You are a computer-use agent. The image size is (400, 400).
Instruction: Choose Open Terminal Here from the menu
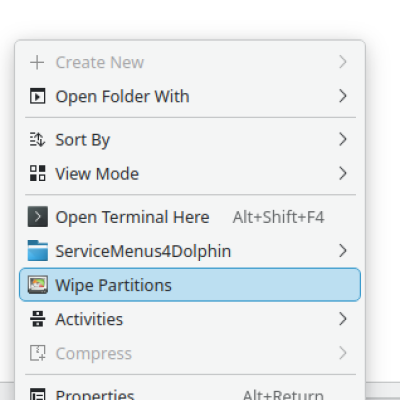[x=190, y=217]
